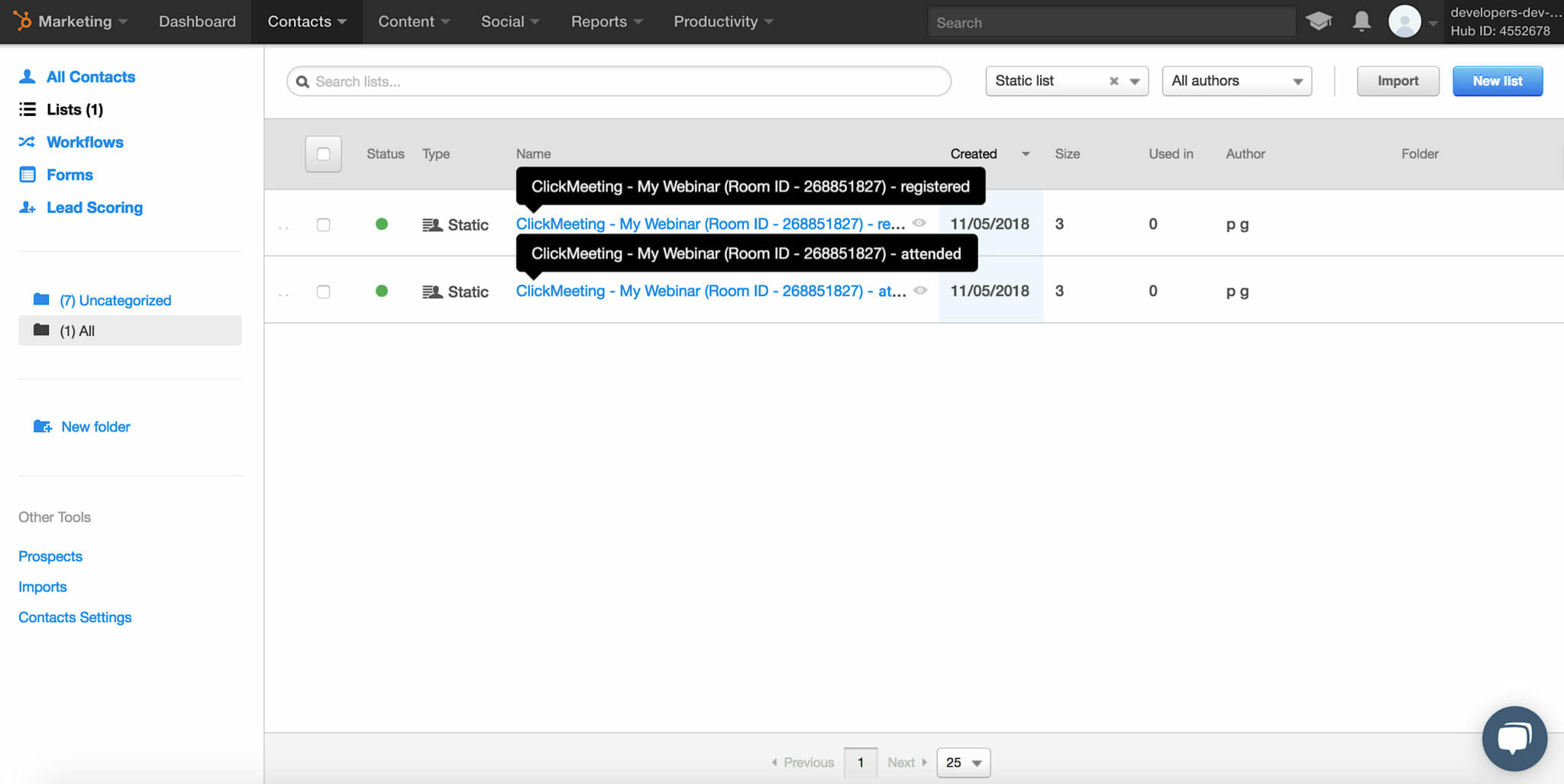This screenshot has height=784, width=1564.
Task: Open the Content navigation menu
Action: [414, 21]
